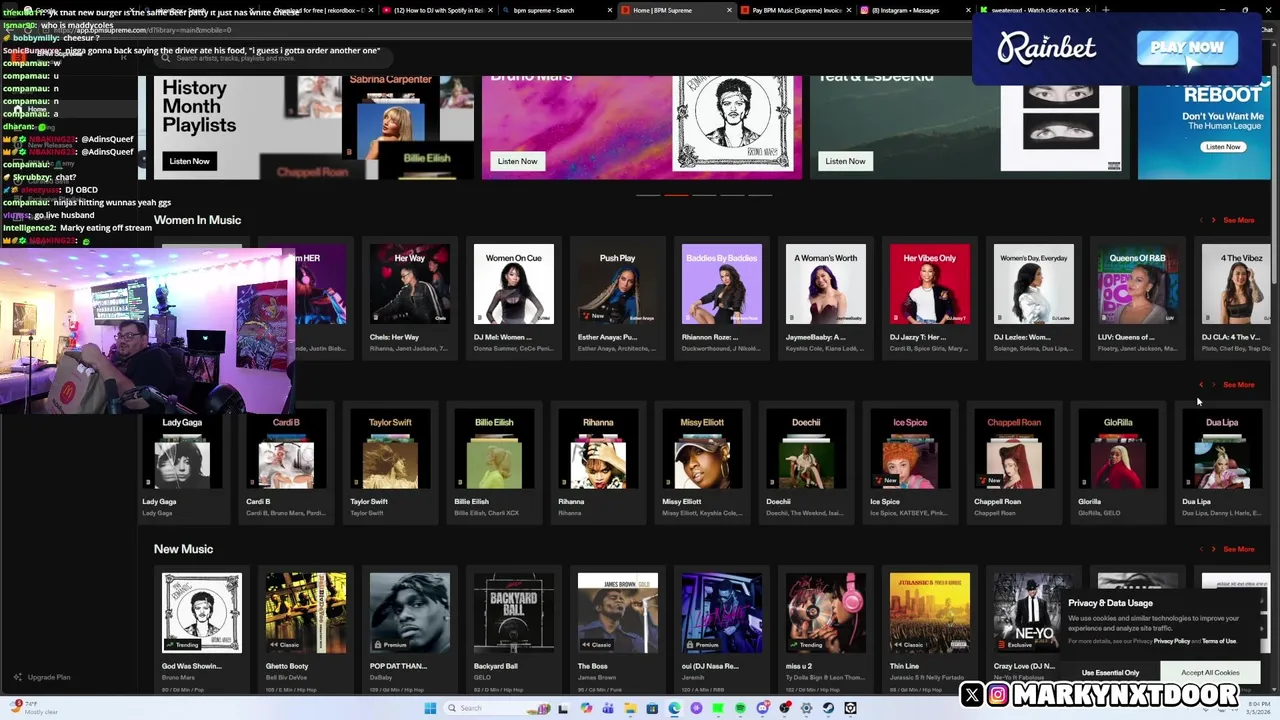Viewport: 1280px width, 720px height.
Task: Click previous arrow in Women In Music row
Action: pos(1201,220)
